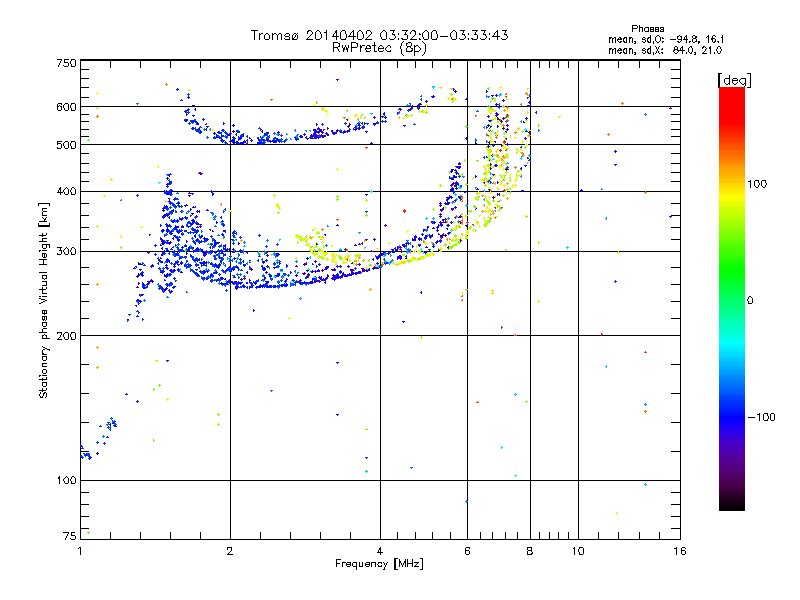Screen dimensions: 800x600
Task: Click the y-axis tick label "300"
Action: (66, 252)
